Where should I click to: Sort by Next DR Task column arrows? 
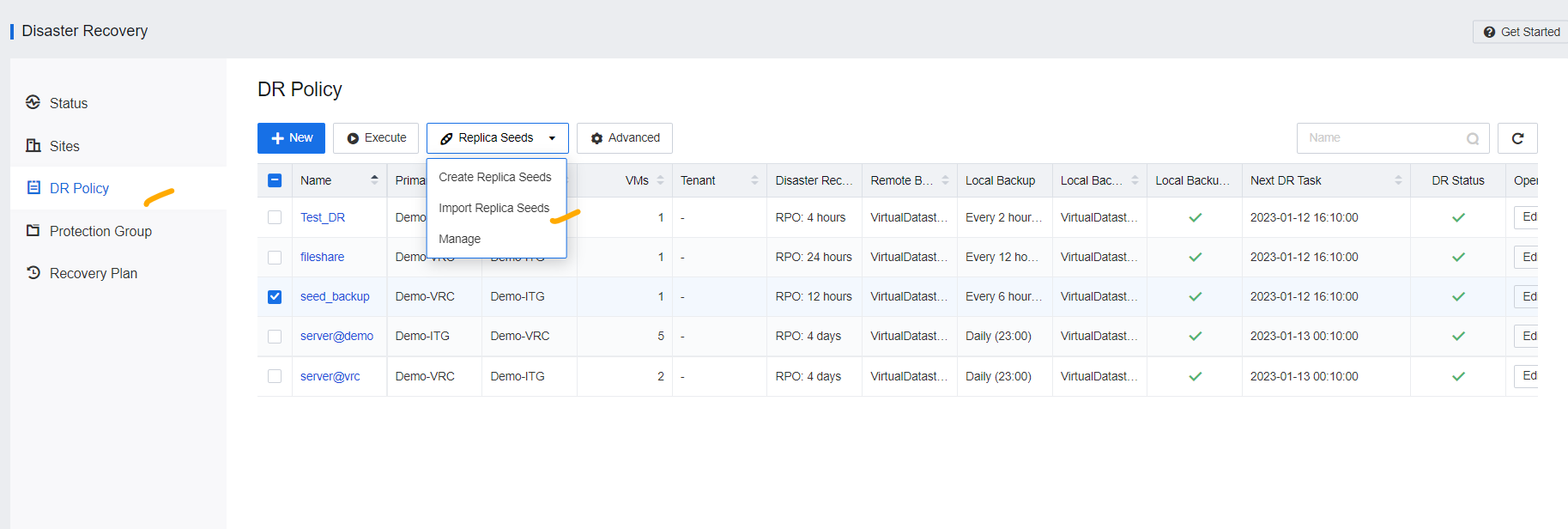point(1398,180)
